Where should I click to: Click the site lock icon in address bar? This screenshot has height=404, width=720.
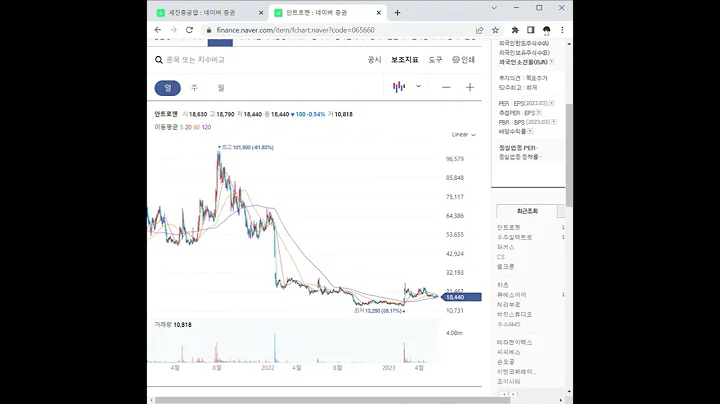click(209, 30)
